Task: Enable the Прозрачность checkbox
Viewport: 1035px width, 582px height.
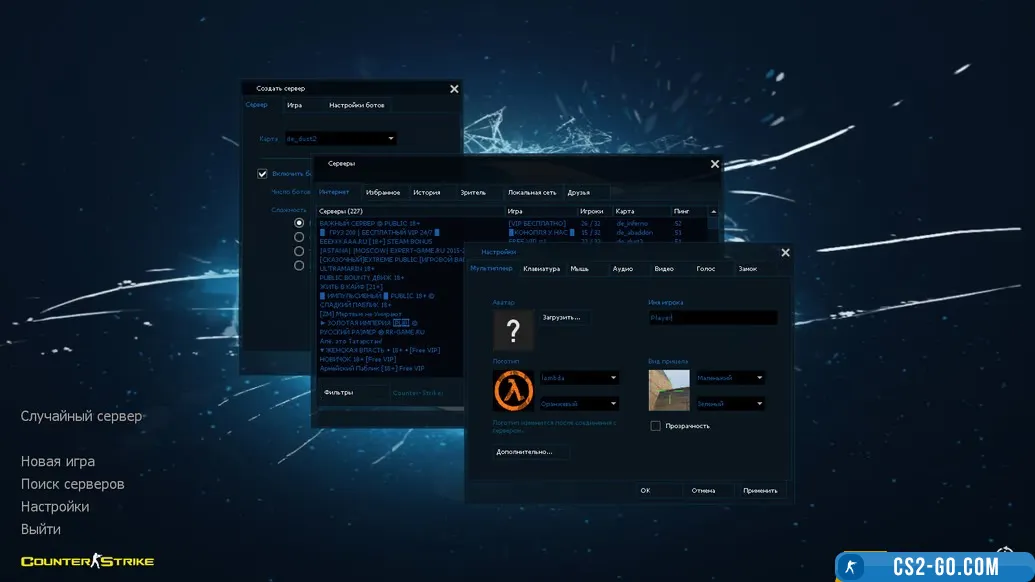Action: [656, 426]
